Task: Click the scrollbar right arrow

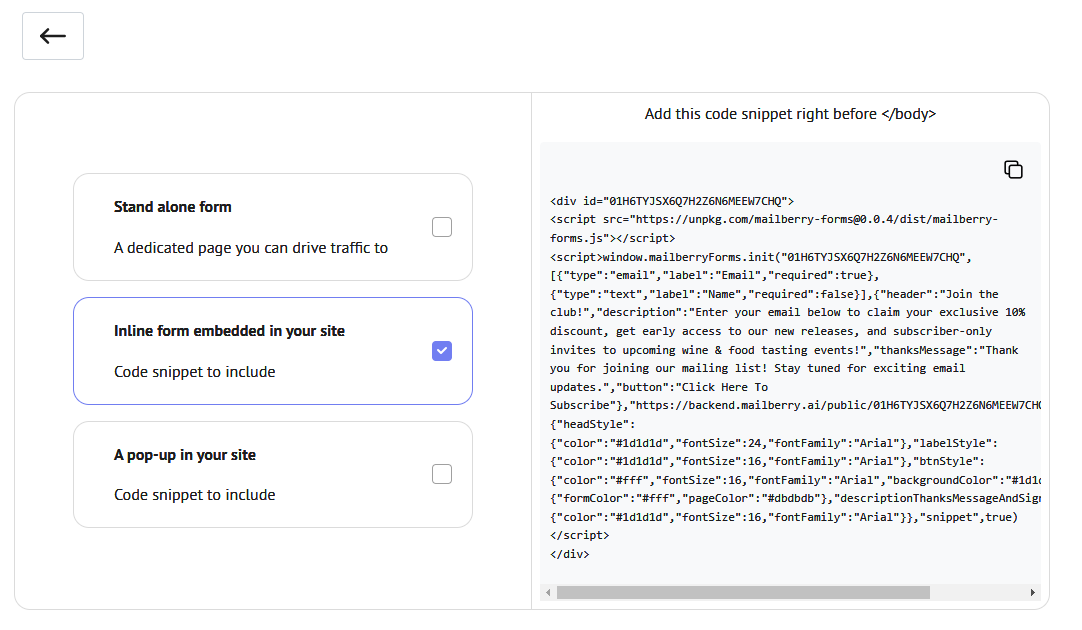Action: (1033, 592)
